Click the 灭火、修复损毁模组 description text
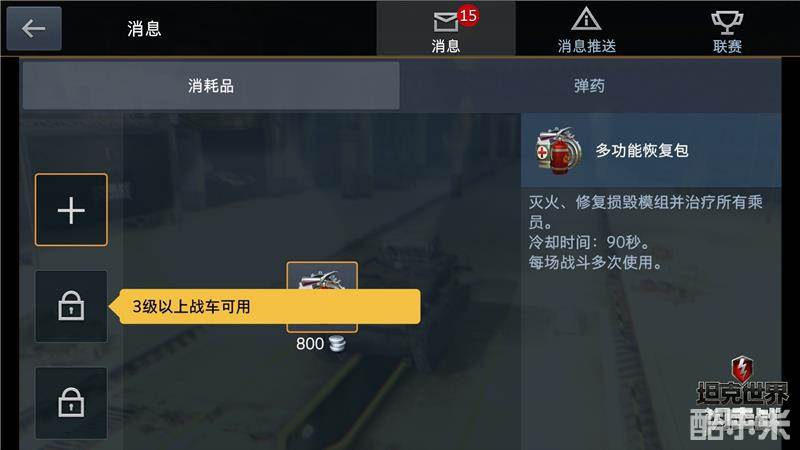Image resolution: width=800 pixels, height=450 pixels. (x=646, y=212)
